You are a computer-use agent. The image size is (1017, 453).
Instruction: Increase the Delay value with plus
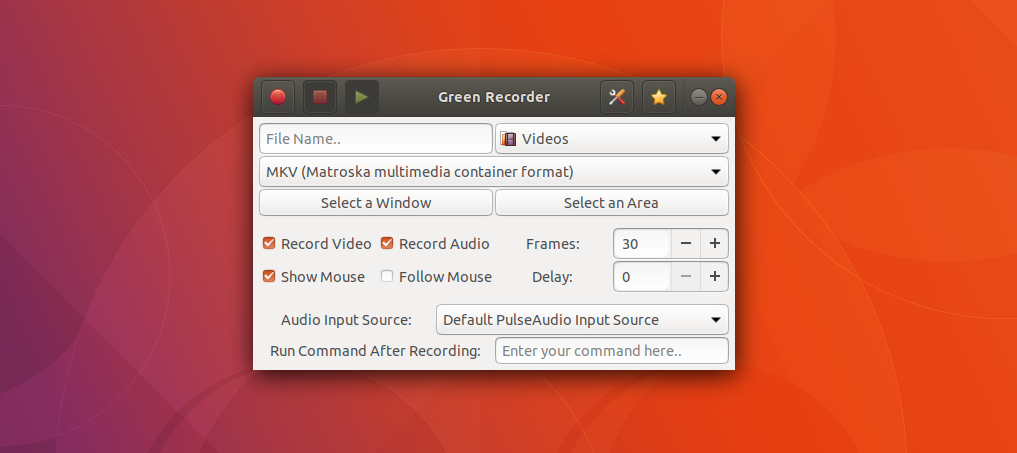714,276
